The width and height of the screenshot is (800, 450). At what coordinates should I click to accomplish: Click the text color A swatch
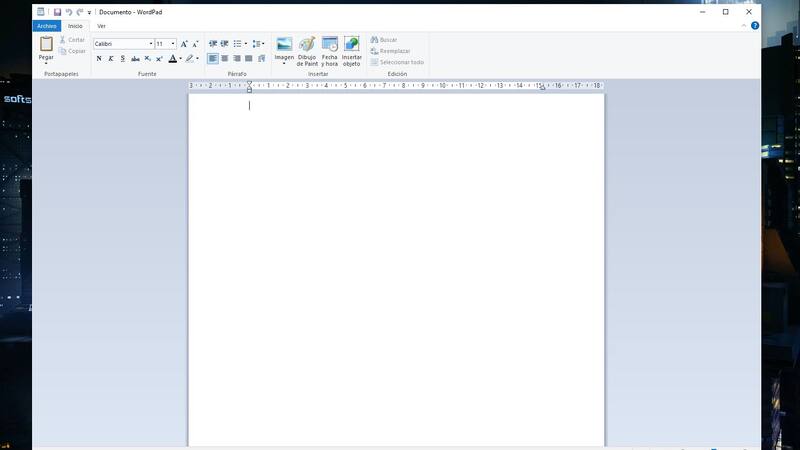[x=172, y=59]
